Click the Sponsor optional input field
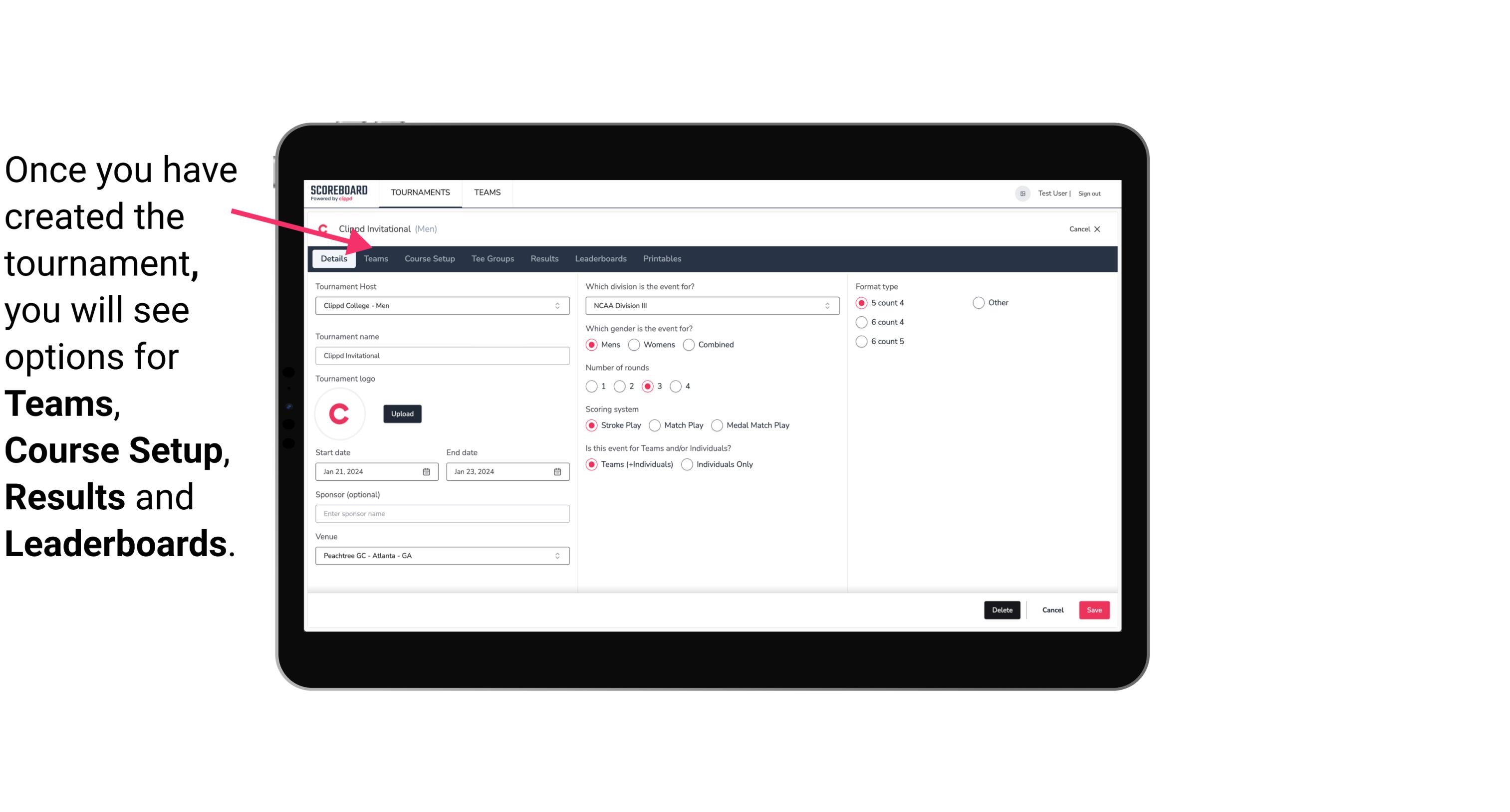 tap(442, 513)
